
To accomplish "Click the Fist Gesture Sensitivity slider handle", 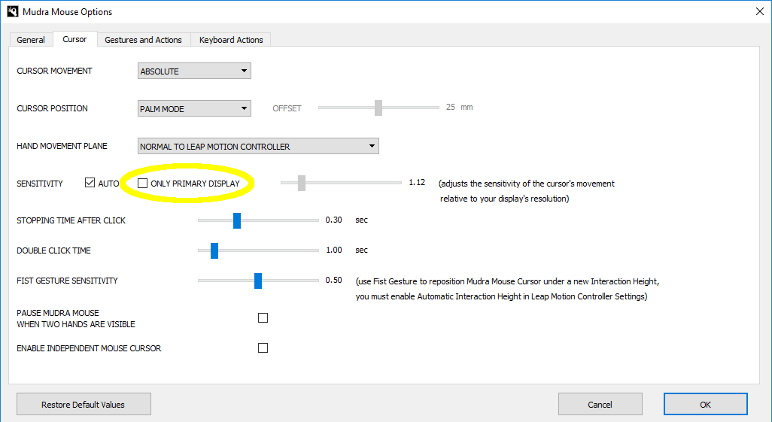I will click(x=258, y=281).
